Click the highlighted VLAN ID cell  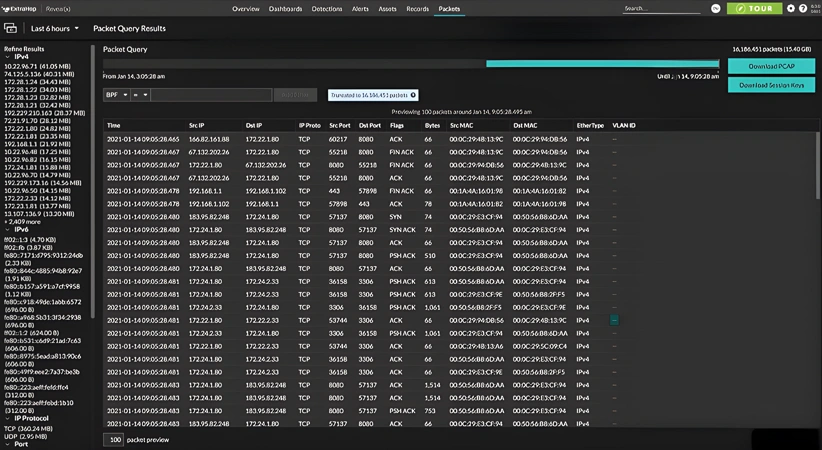614,320
